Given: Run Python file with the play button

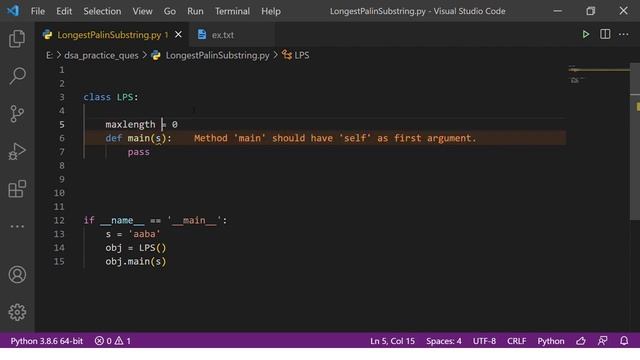Looking at the screenshot, I should (586, 34).
